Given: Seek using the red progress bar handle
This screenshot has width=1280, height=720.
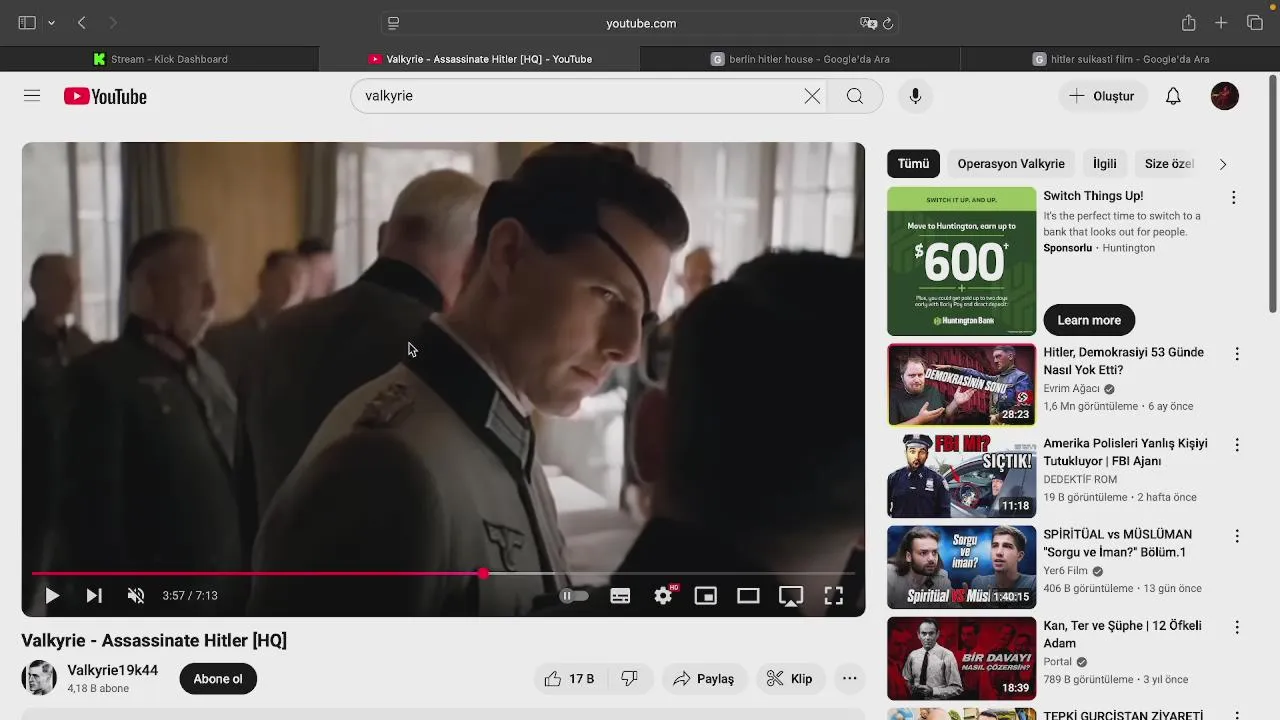Looking at the screenshot, I should pos(483,573).
